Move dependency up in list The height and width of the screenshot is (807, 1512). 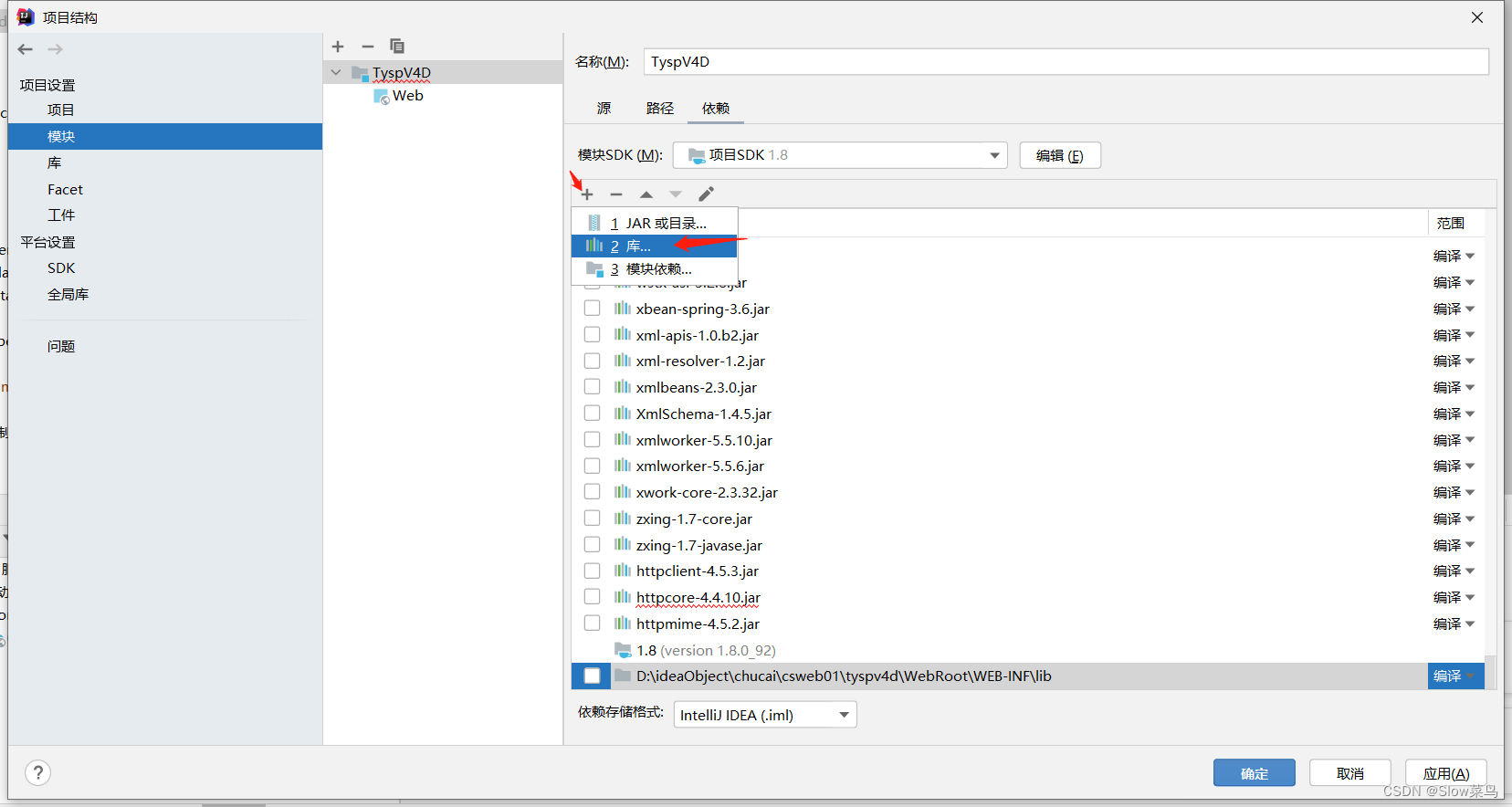coord(646,194)
